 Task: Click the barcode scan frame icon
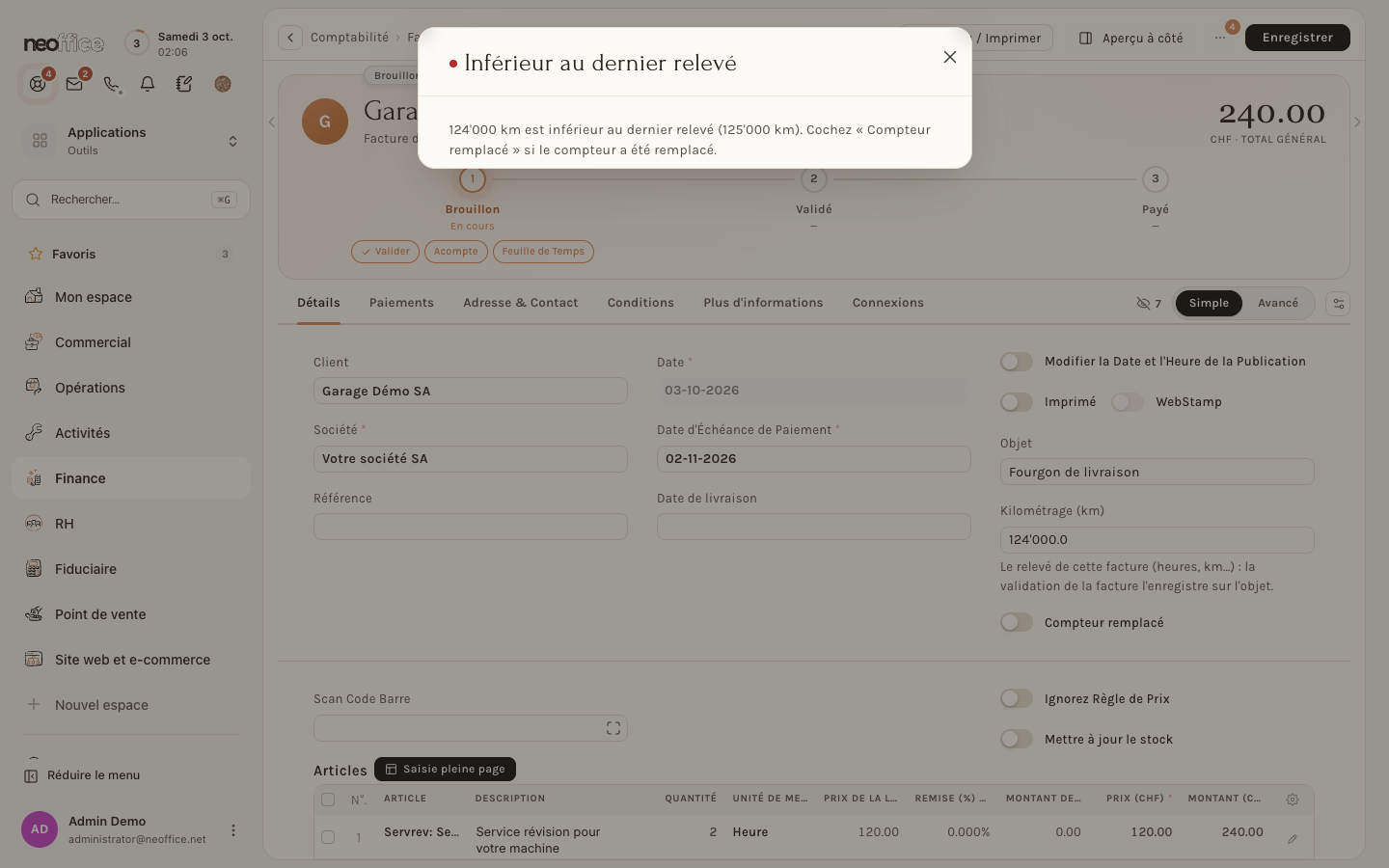tap(613, 728)
